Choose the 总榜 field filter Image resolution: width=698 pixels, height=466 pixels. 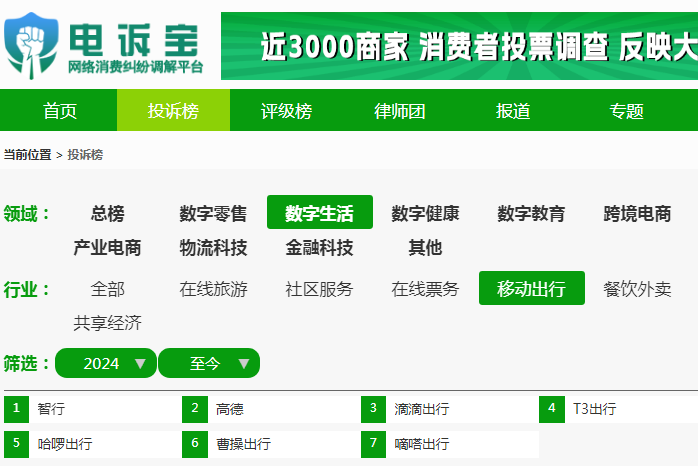click(107, 213)
